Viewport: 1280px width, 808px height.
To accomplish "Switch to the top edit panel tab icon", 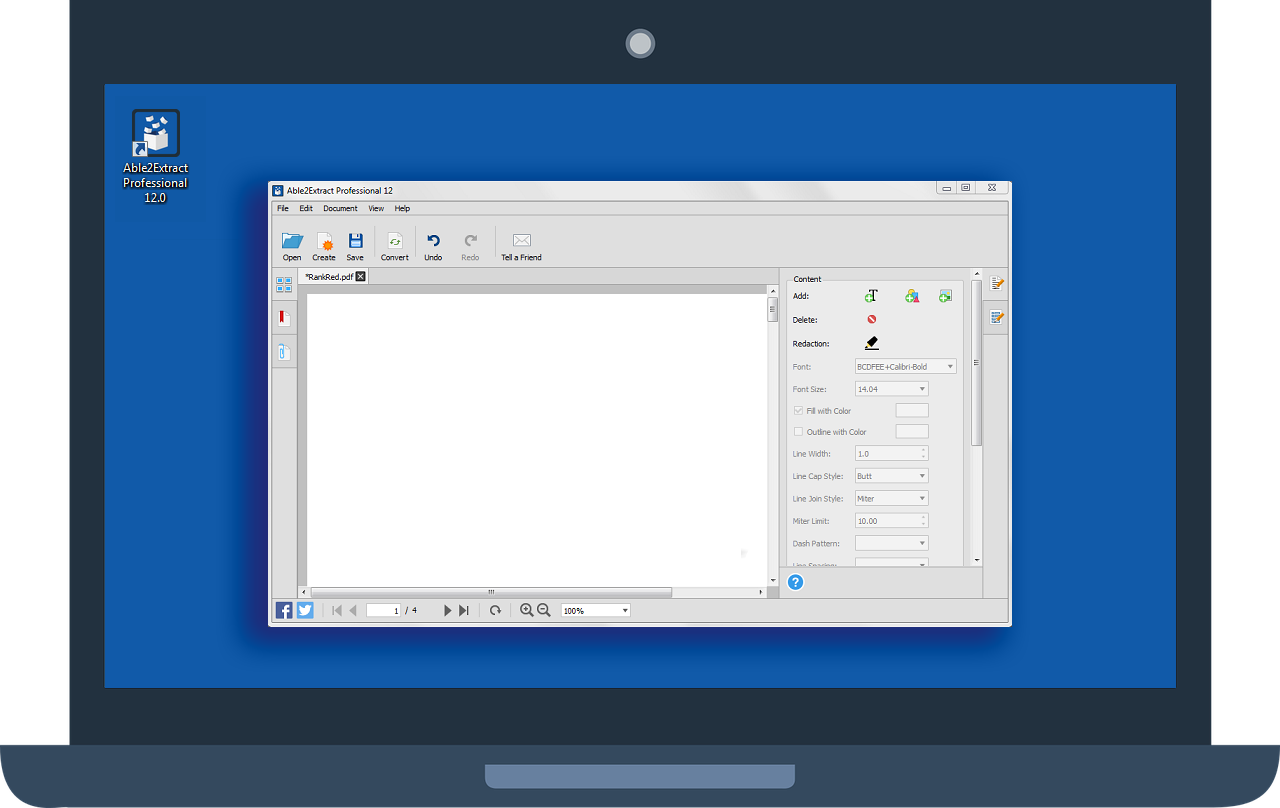I will click(x=996, y=284).
